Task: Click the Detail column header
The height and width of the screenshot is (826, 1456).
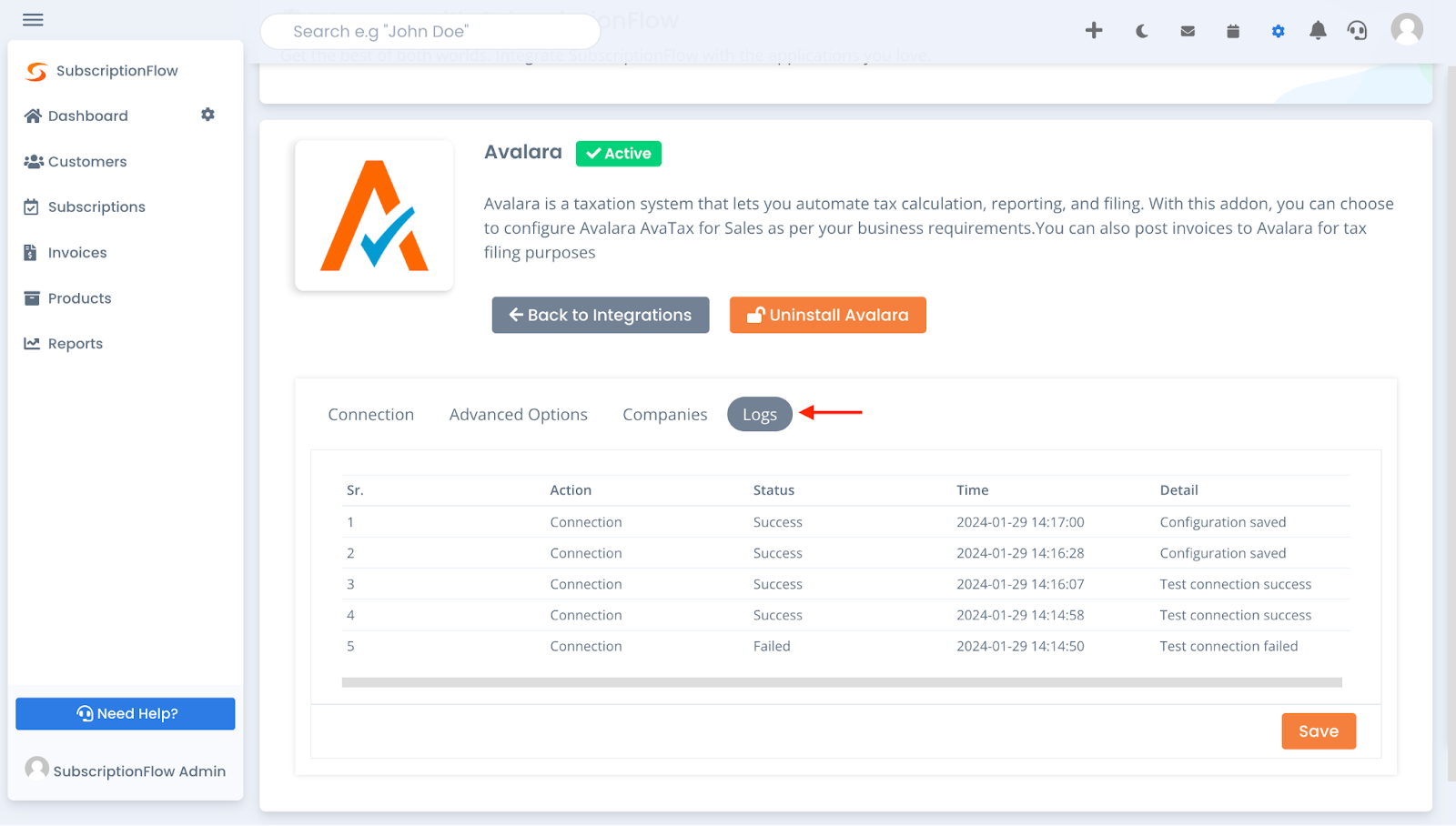Action: click(x=1178, y=489)
